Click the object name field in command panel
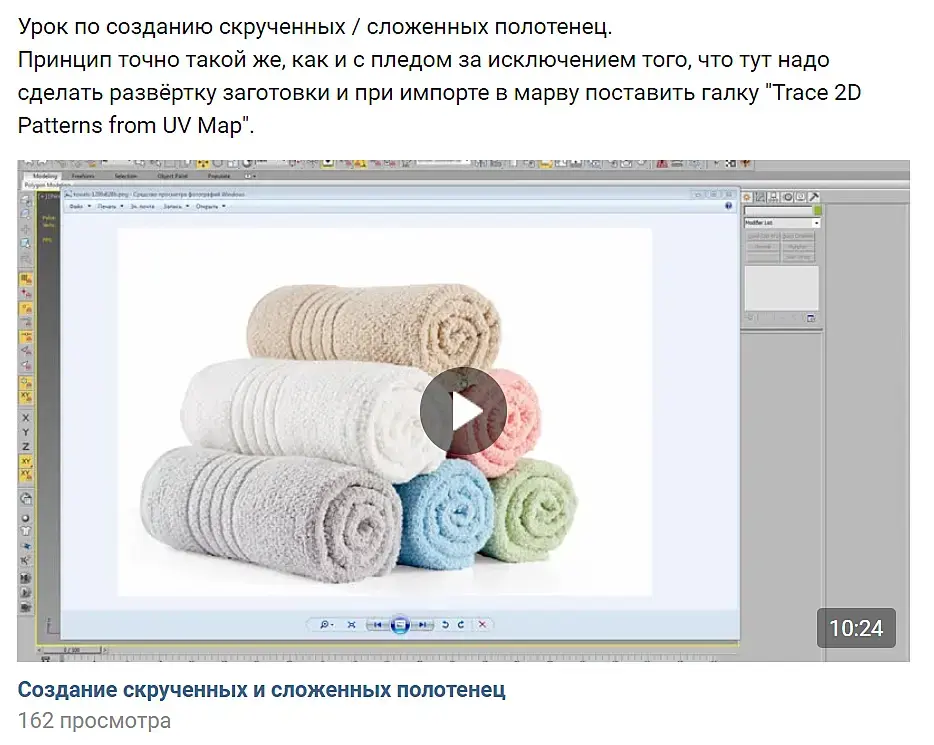Viewport: 934px width, 745px height. tap(778, 210)
